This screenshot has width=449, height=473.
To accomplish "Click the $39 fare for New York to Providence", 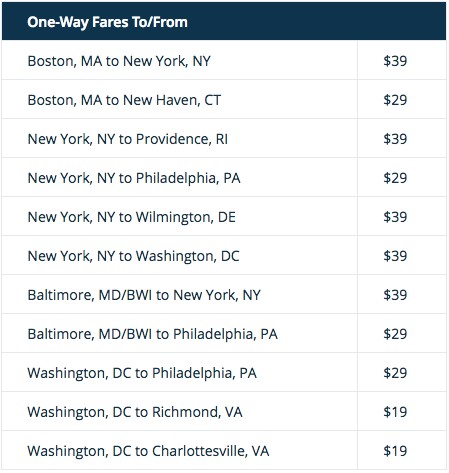I will point(395,139).
